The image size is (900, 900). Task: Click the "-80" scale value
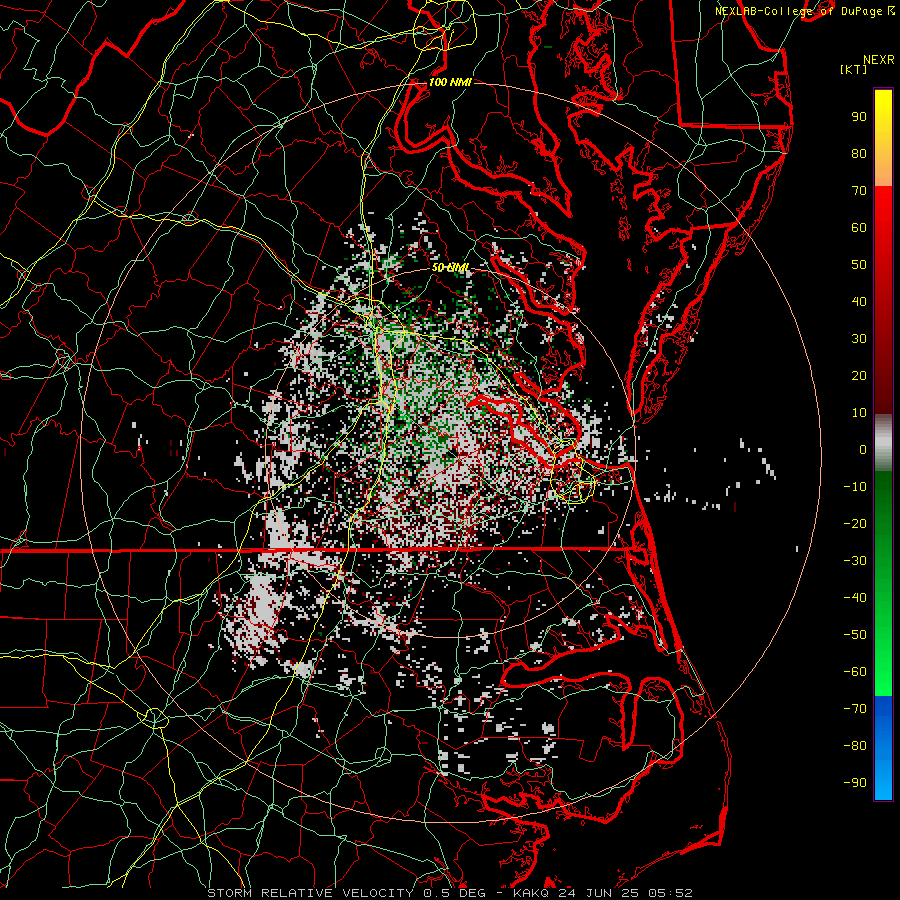coord(855,746)
